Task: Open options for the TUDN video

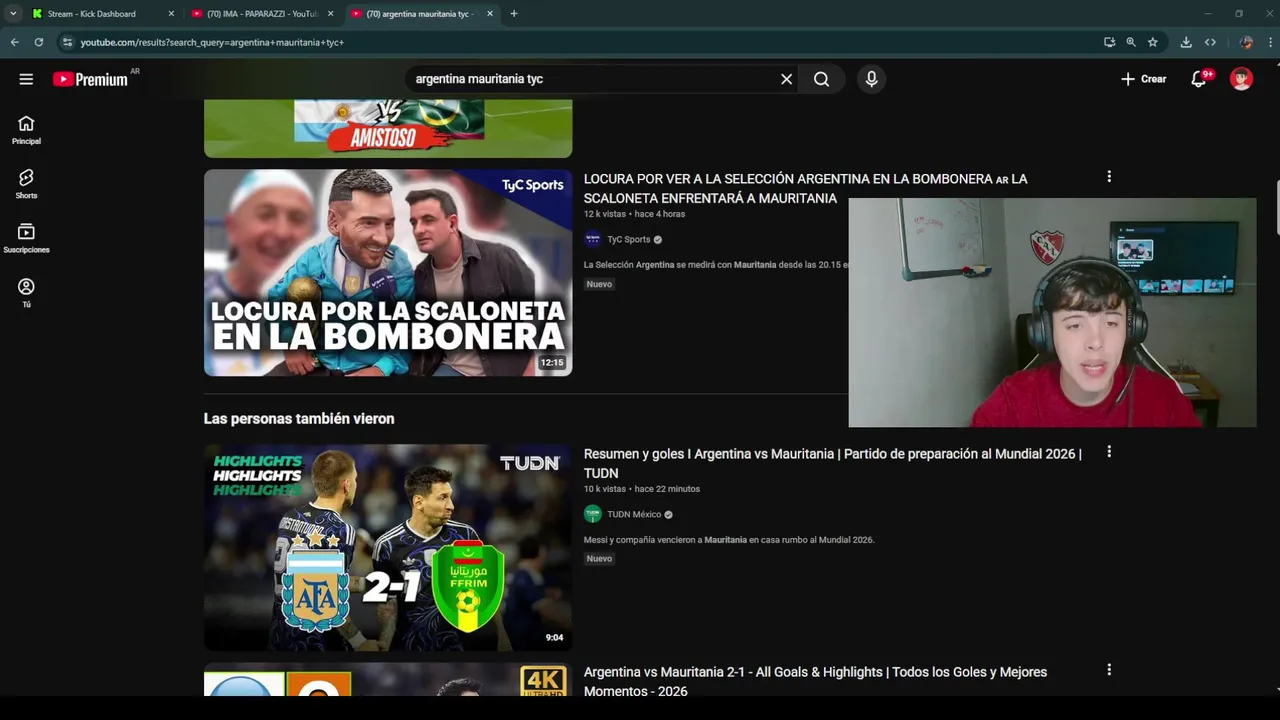Action: tap(1108, 452)
